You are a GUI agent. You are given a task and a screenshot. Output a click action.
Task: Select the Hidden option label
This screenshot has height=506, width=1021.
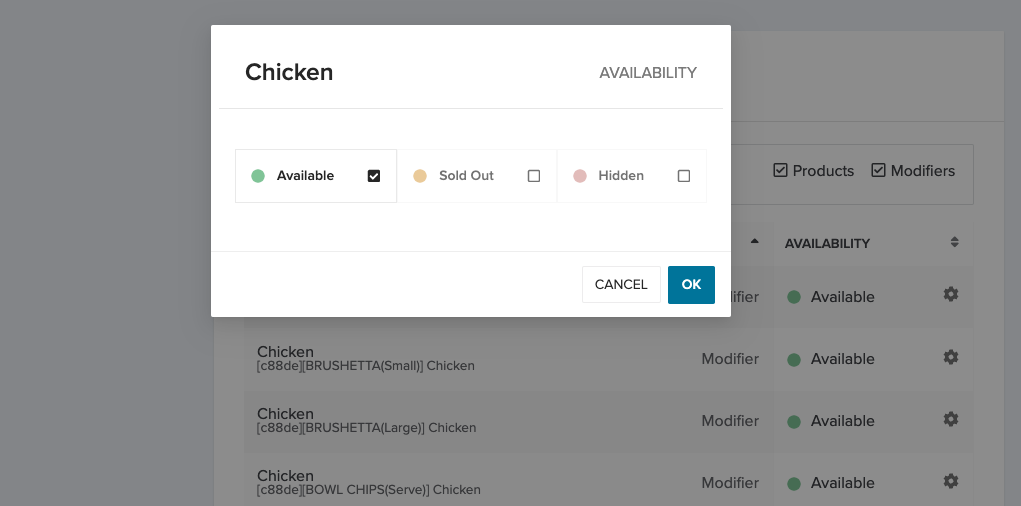621,176
